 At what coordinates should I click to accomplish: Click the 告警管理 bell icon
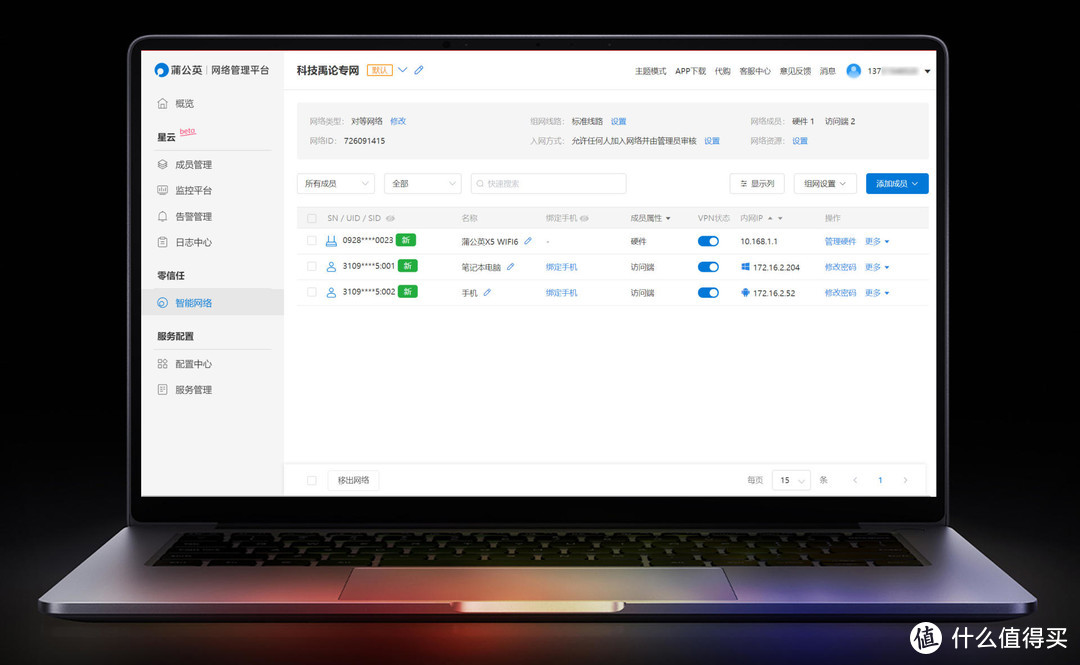click(163, 216)
